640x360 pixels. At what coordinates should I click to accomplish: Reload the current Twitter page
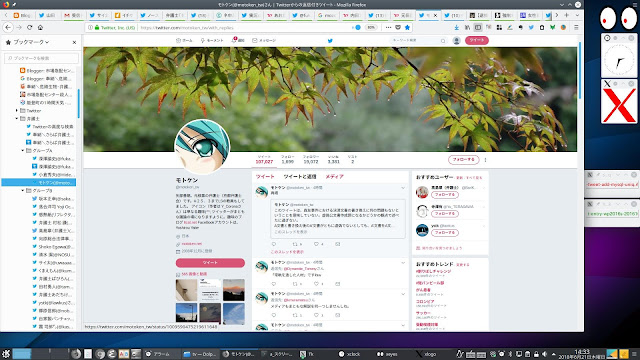click(29, 27)
